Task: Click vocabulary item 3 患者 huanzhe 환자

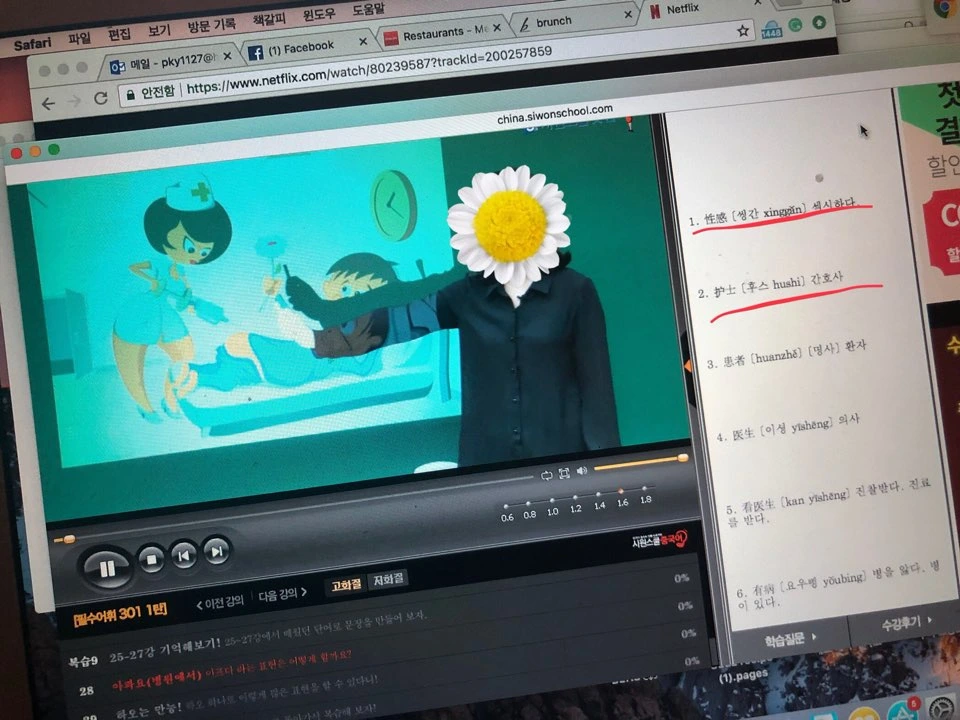Action: [787, 354]
